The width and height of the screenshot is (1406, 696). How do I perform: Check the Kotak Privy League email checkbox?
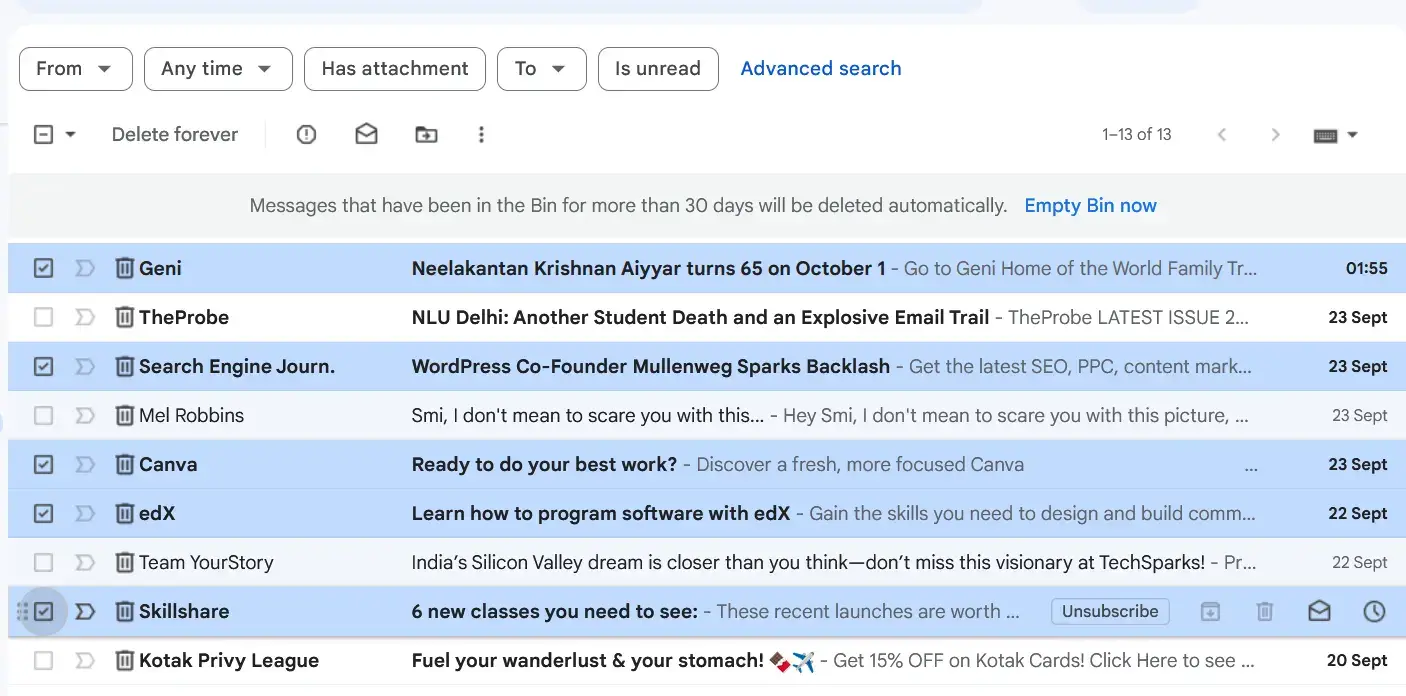pos(43,660)
